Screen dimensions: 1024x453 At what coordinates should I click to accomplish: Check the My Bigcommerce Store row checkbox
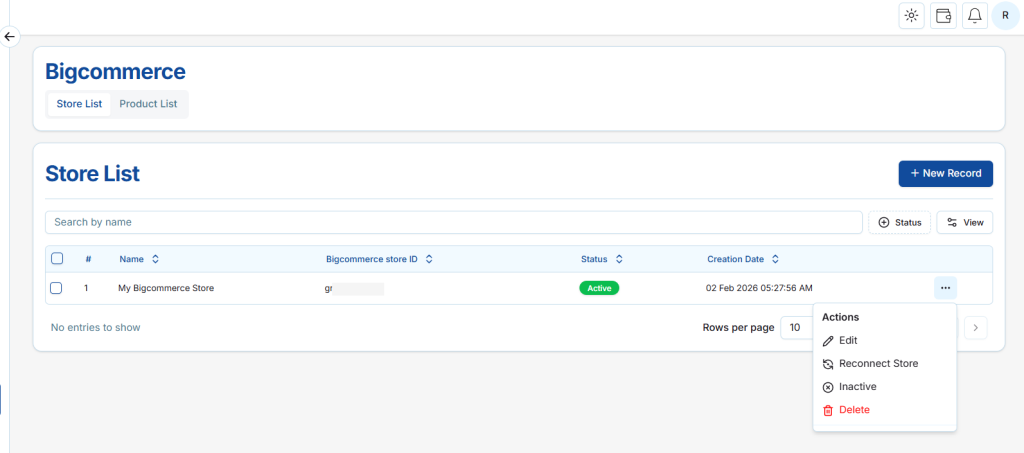click(x=57, y=288)
